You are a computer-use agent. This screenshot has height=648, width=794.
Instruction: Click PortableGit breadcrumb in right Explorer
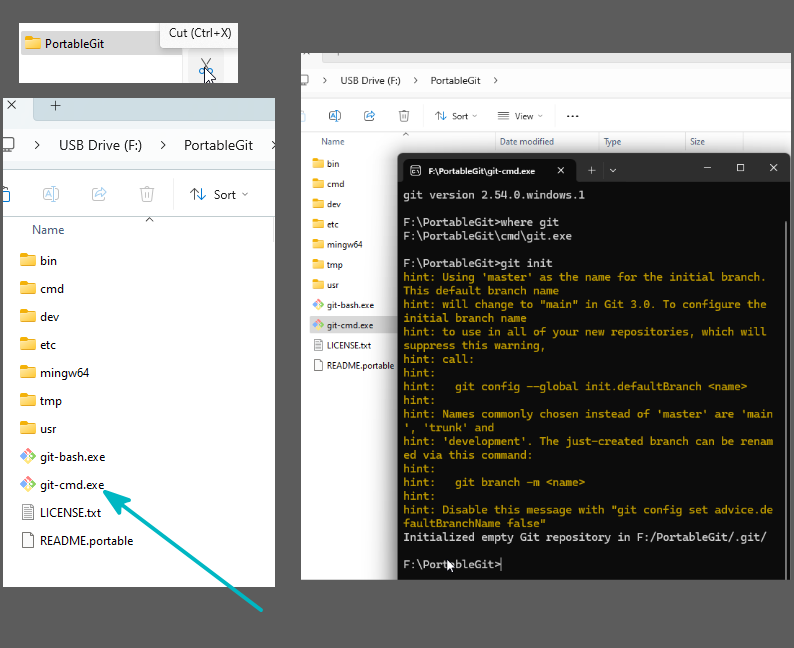click(x=455, y=80)
